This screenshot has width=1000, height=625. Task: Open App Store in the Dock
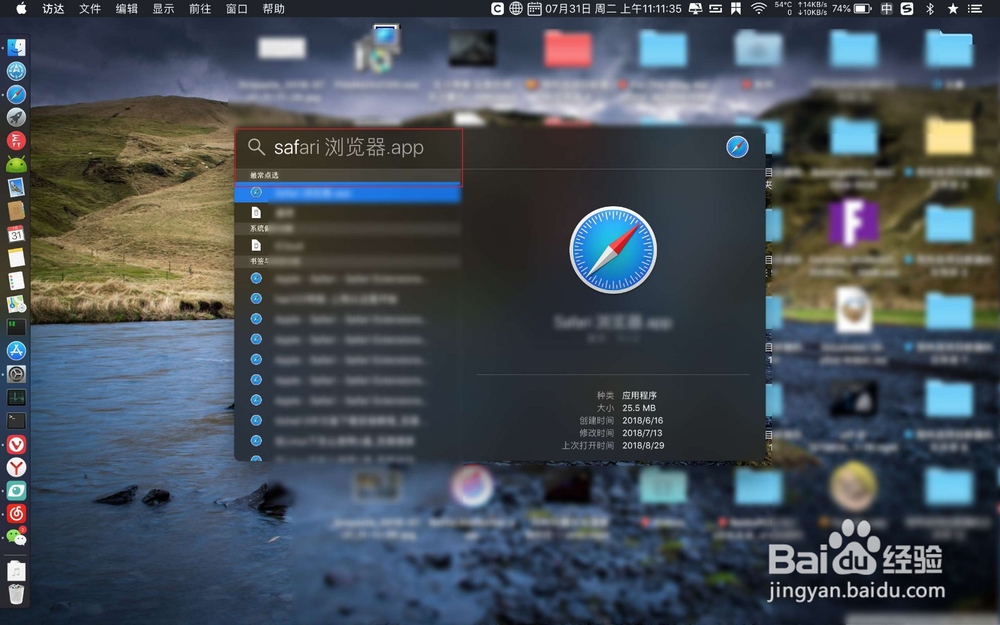[x=16, y=350]
